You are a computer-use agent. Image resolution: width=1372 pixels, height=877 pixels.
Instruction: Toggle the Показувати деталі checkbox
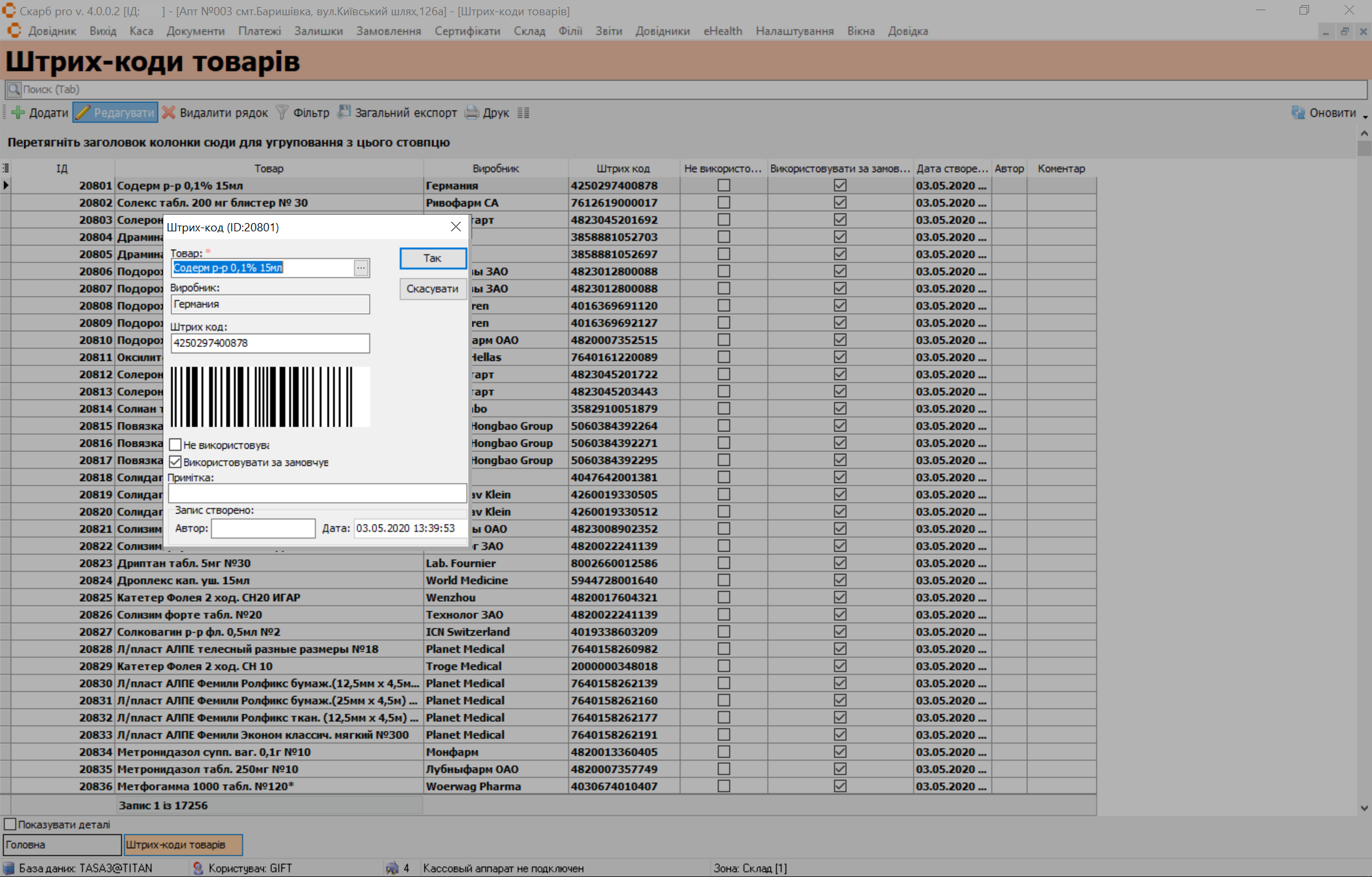coord(10,824)
